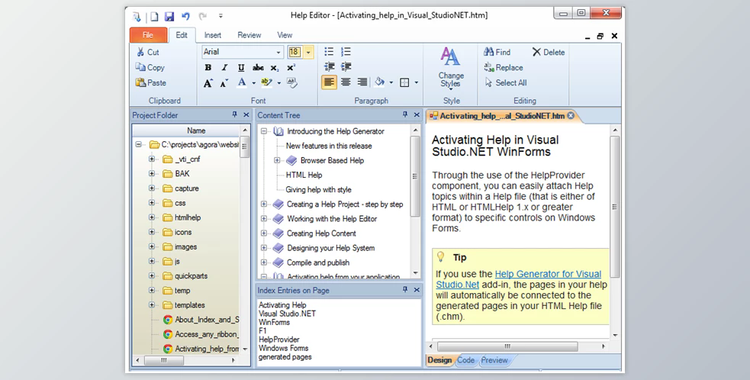Select the Giving help with style topic
Viewport: 750px width, 380px height.
319,190
